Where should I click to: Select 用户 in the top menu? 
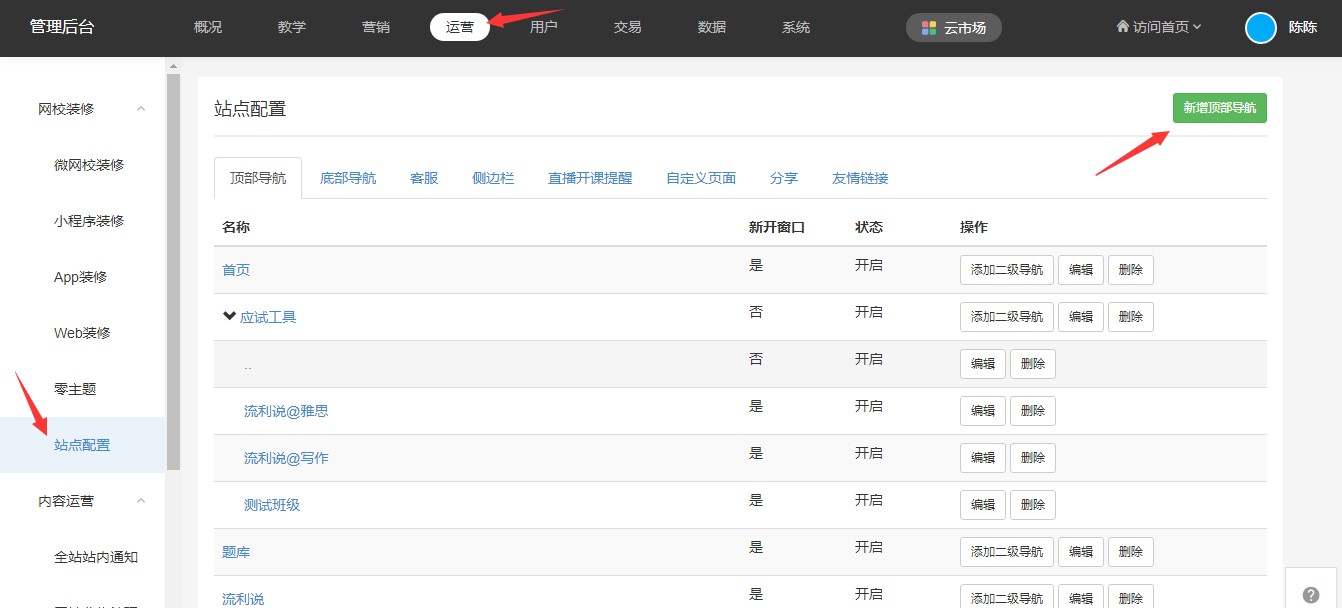(x=543, y=27)
